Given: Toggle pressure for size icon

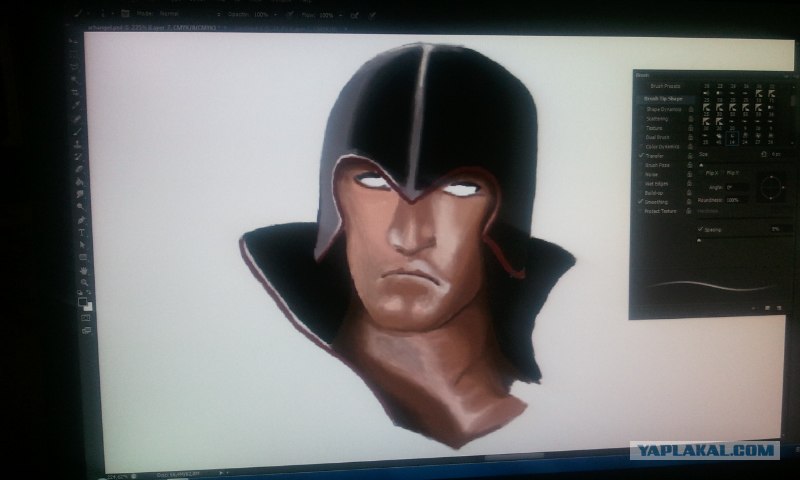Looking at the screenshot, I should pyautogui.click(x=372, y=14).
